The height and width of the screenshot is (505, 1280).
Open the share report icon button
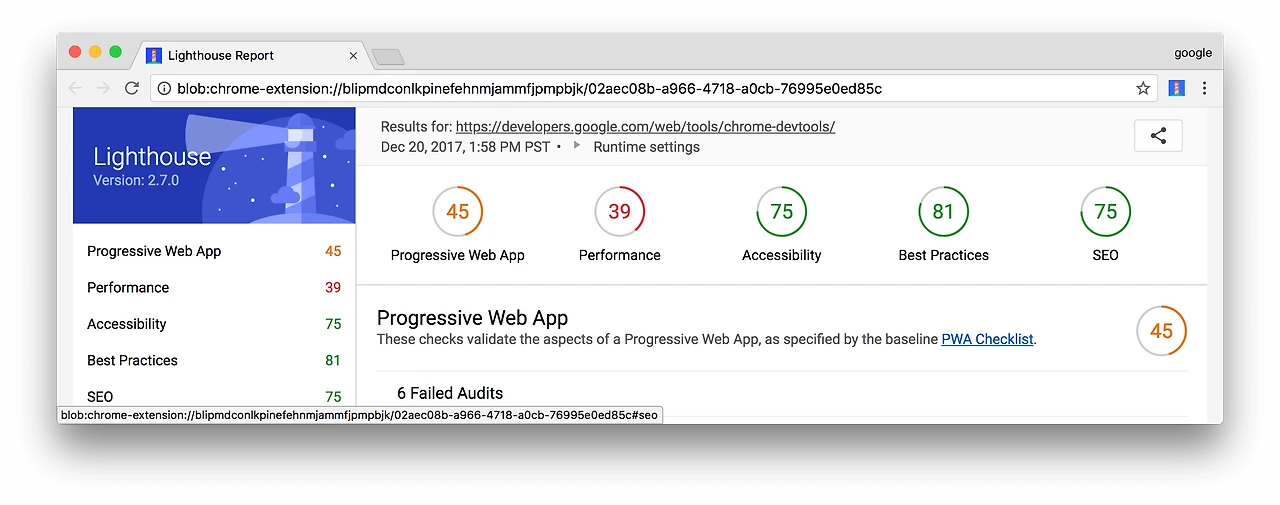1158,136
